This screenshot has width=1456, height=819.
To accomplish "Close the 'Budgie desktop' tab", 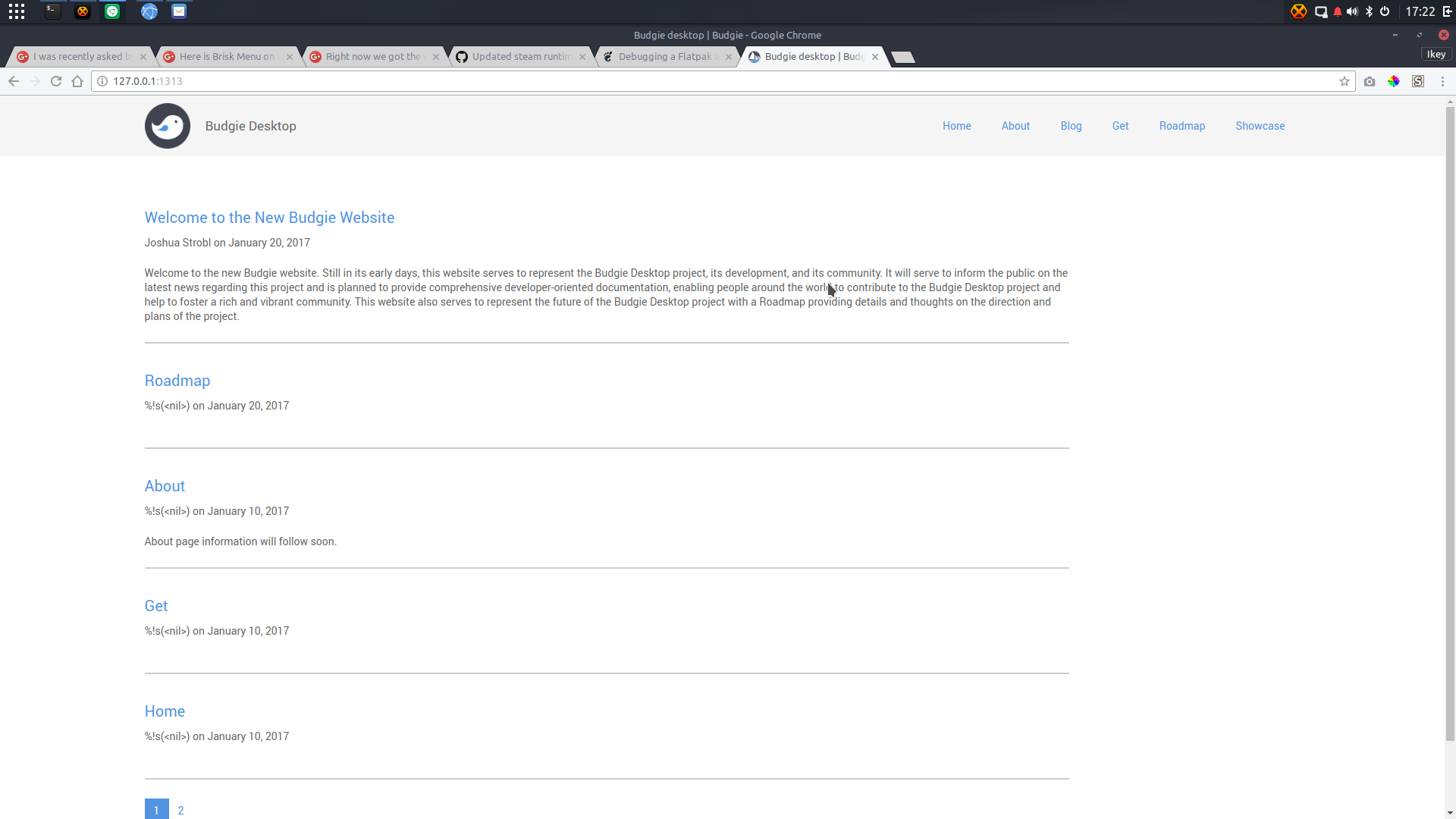I will click(x=875, y=57).
